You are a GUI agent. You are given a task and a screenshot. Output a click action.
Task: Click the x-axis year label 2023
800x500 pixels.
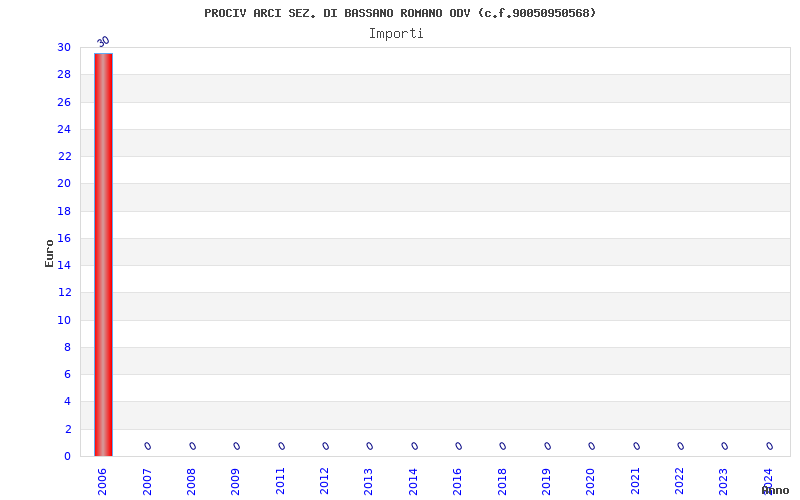723,482
